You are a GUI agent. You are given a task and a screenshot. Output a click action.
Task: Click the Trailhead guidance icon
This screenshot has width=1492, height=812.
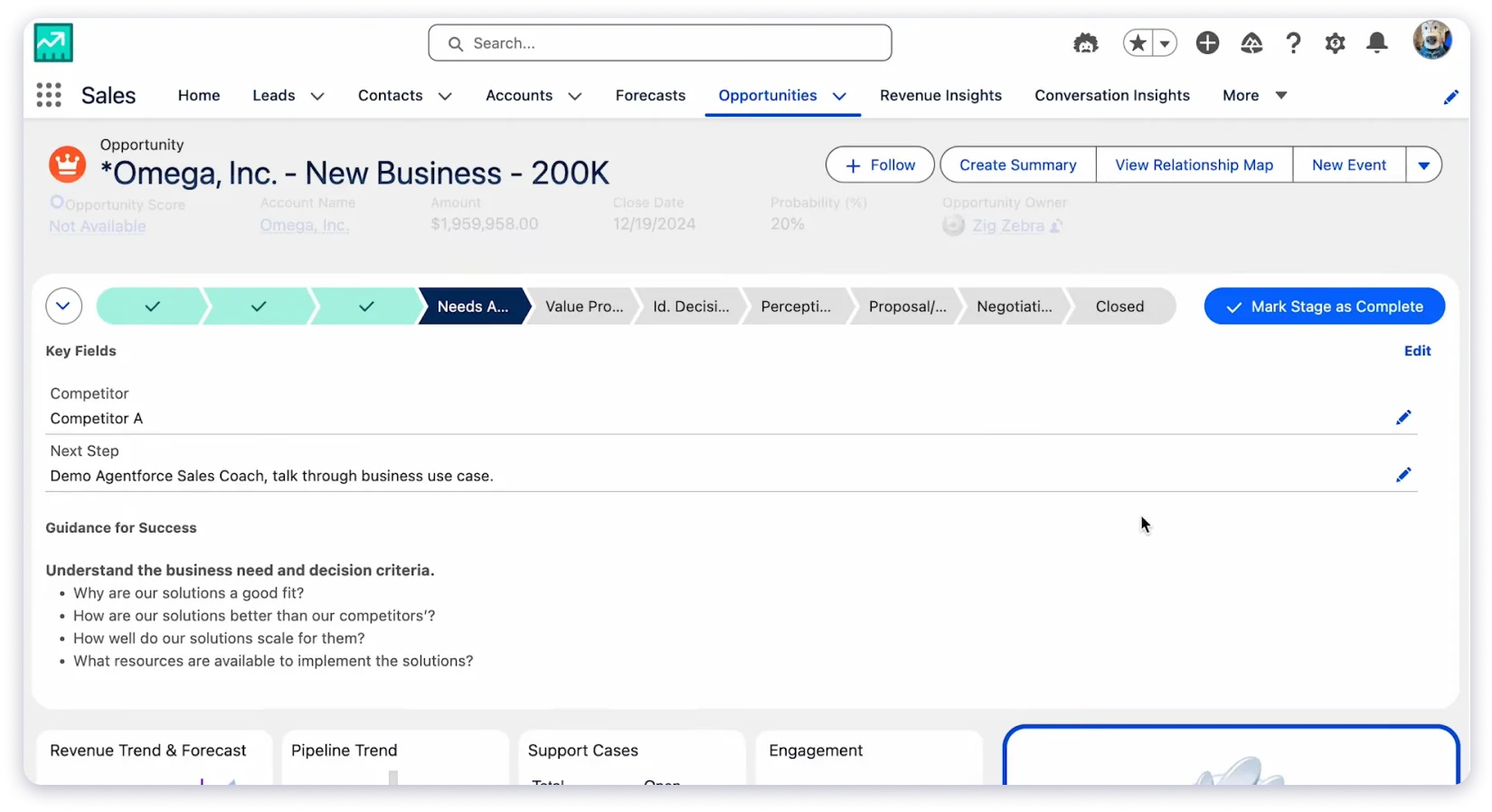[1251, 42]
